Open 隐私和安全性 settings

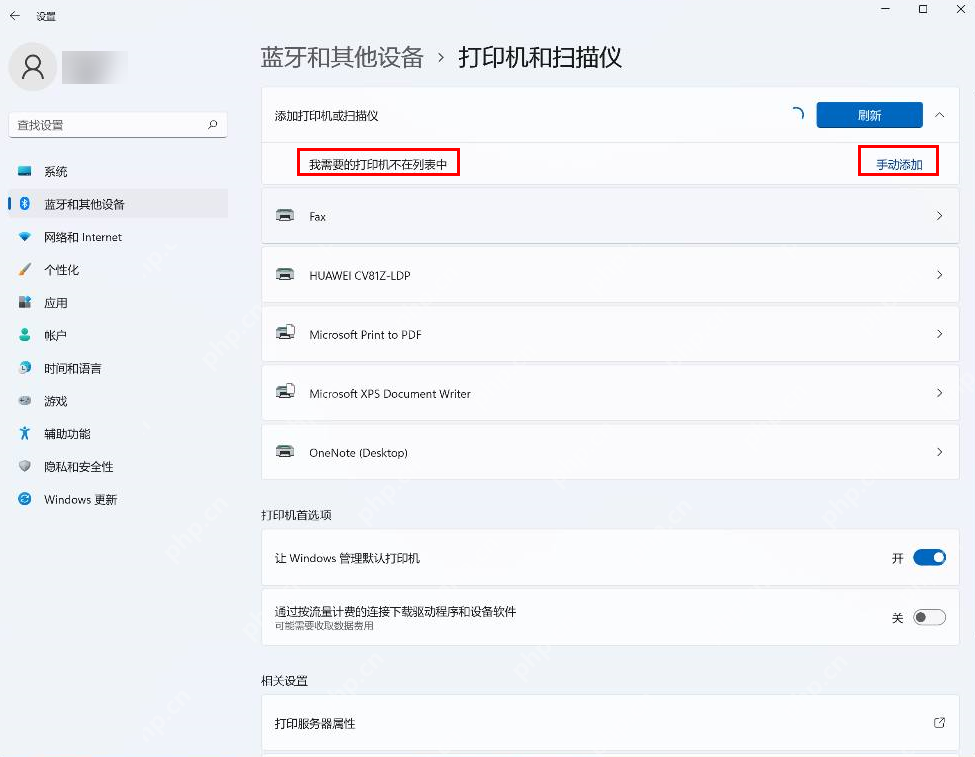118,467
